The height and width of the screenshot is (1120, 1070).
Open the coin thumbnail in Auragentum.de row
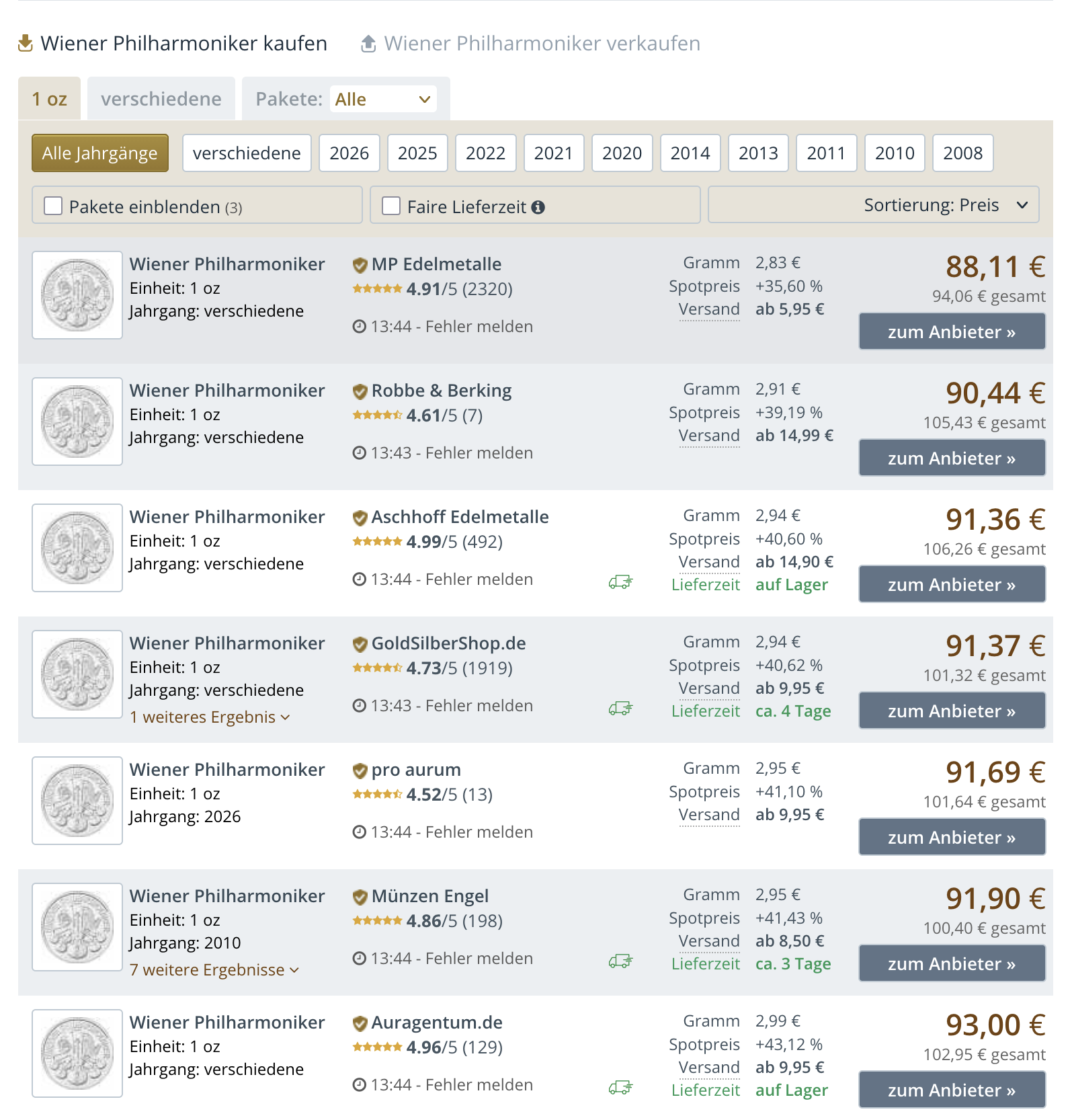pyautogui.click(x=77, y=1053)
